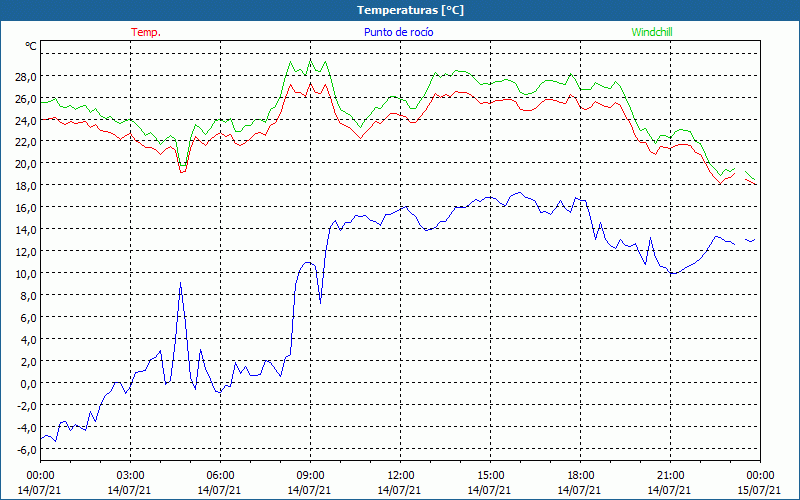Click the -6,0 y-axis value
The image size is (800, 500).
(x=26, y=449)
